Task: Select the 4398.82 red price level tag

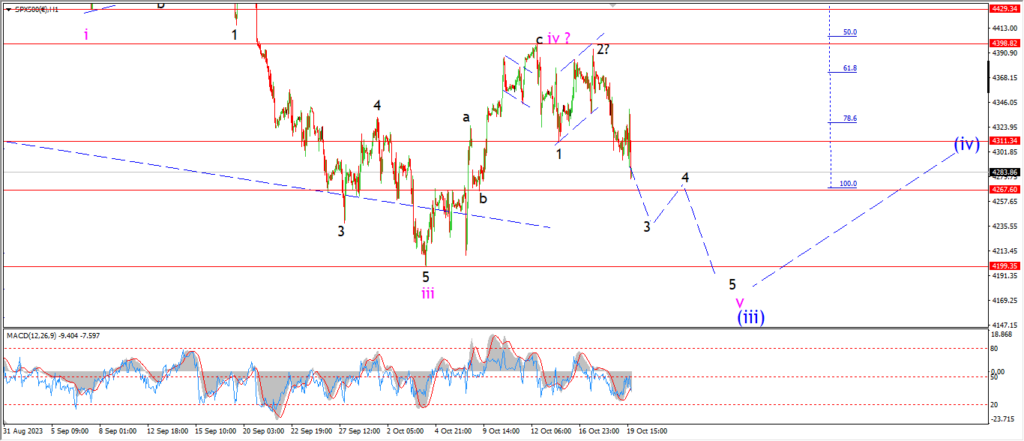Action: (x=1003, y=44)
